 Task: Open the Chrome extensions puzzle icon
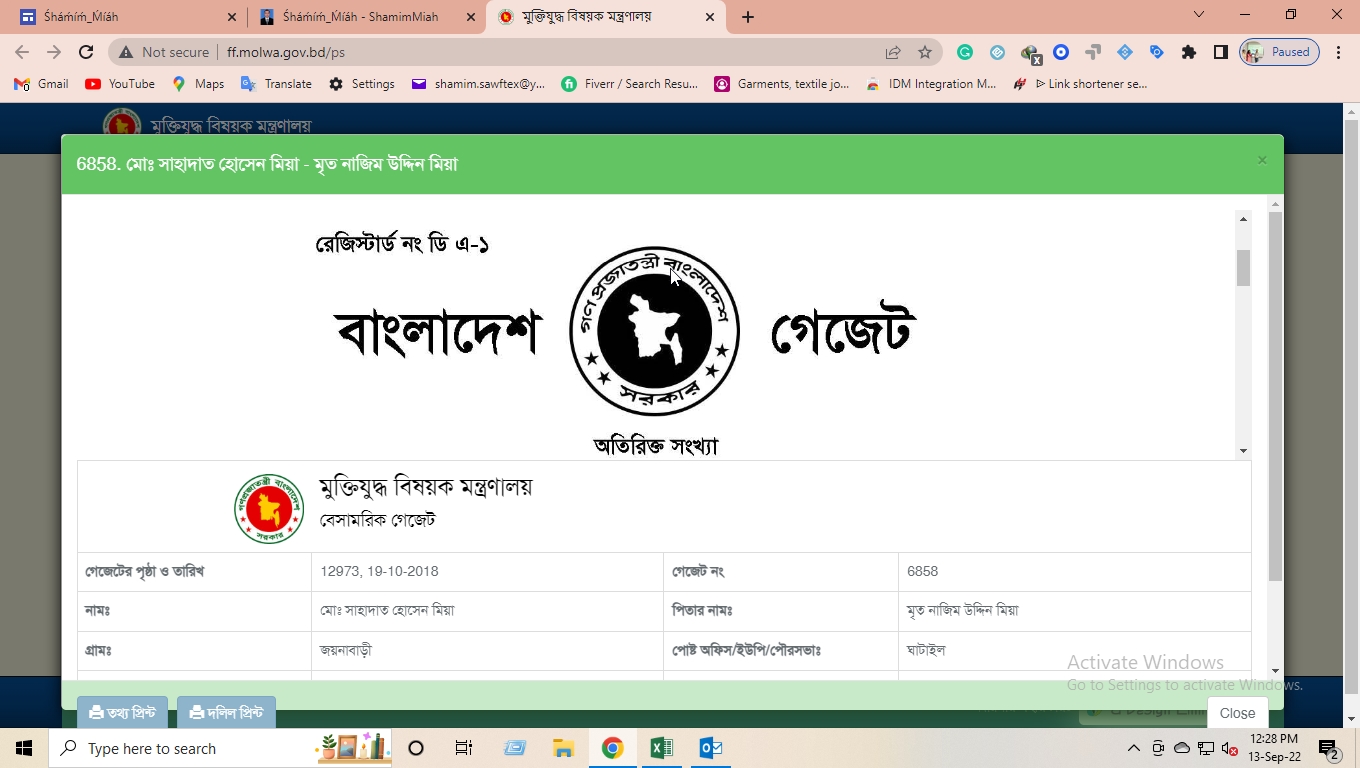pos(1189,52)
